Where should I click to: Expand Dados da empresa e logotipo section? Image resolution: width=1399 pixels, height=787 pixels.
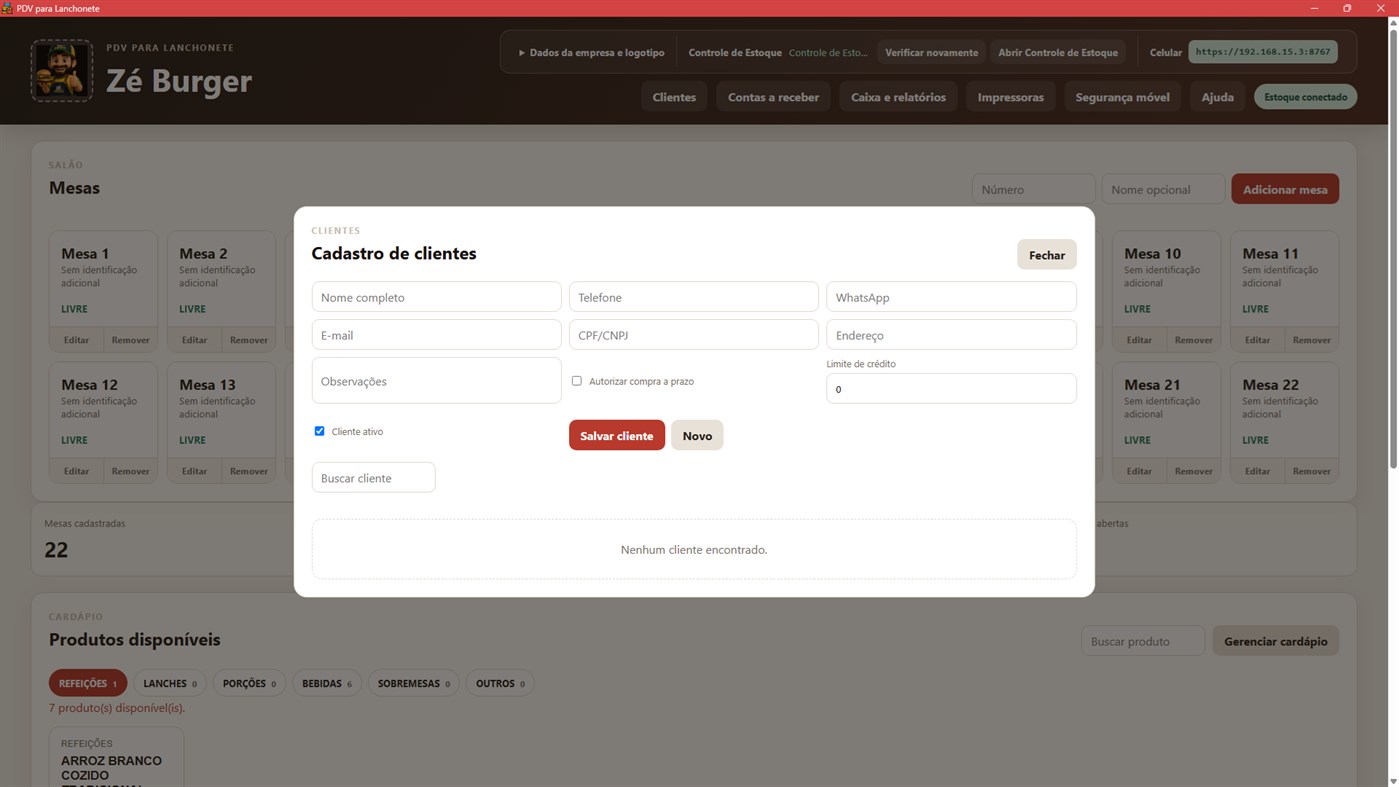tap(591, 52)
